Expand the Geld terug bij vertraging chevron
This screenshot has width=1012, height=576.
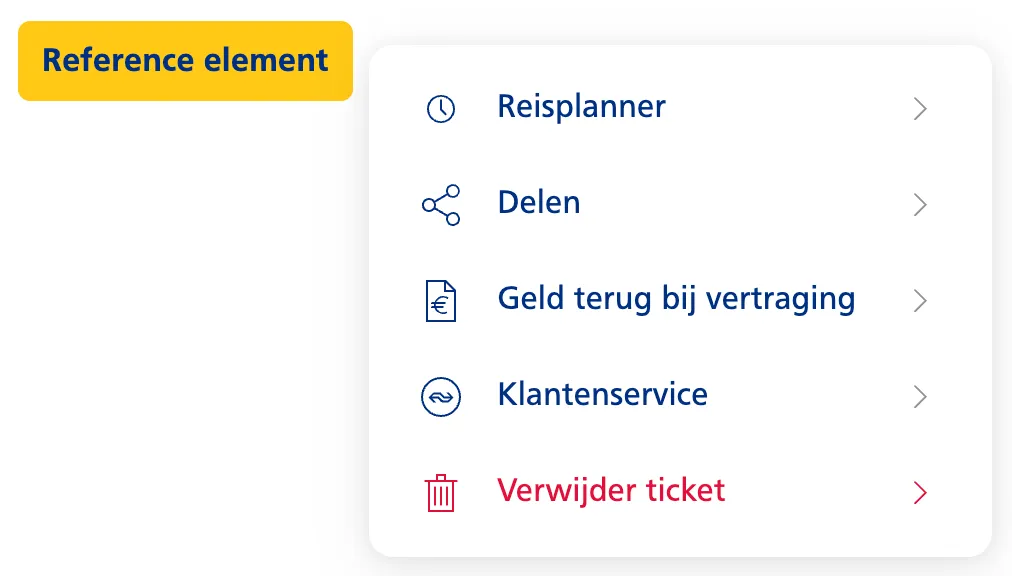coord(921,301)
